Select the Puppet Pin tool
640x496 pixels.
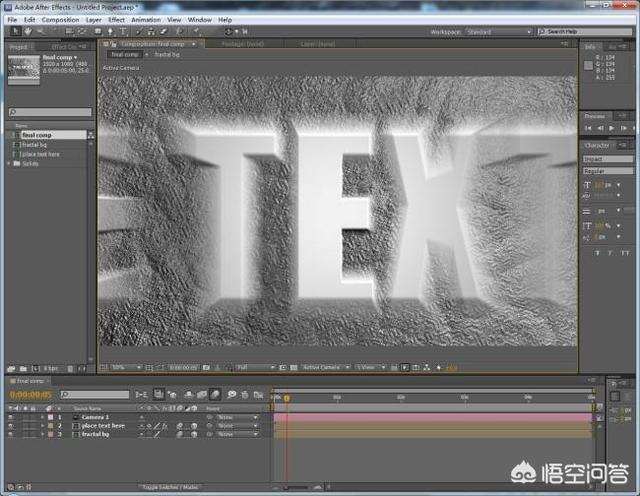[197, 31]
